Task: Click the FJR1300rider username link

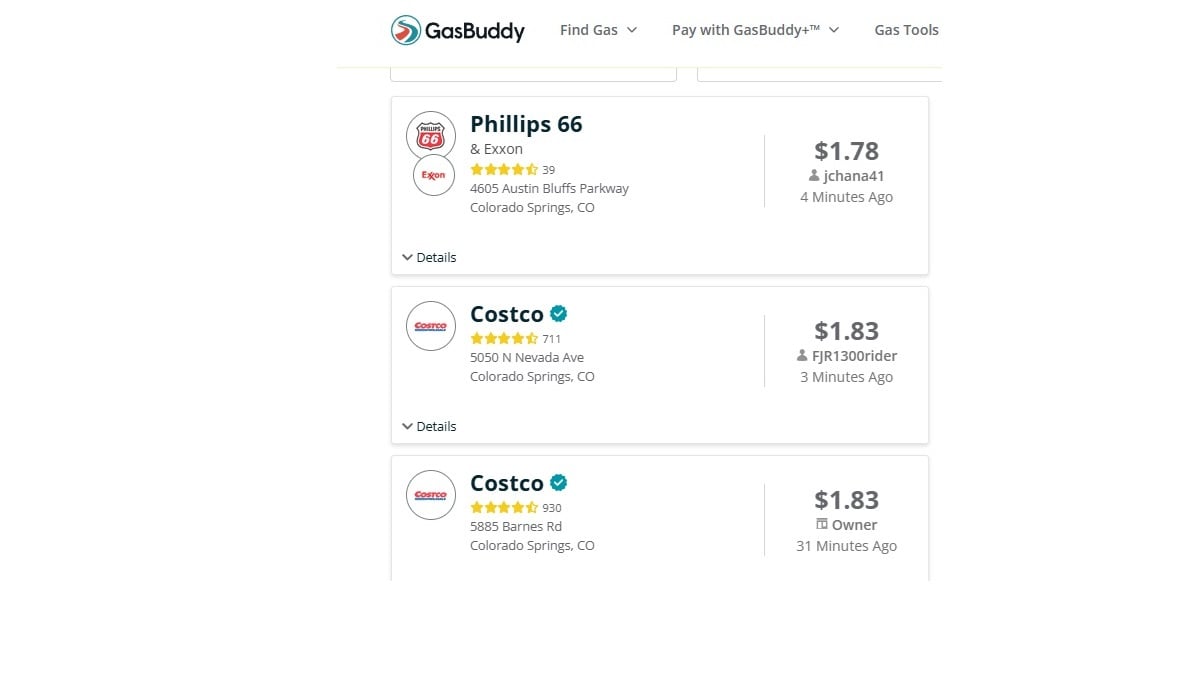Action: (x=854, y=356)
